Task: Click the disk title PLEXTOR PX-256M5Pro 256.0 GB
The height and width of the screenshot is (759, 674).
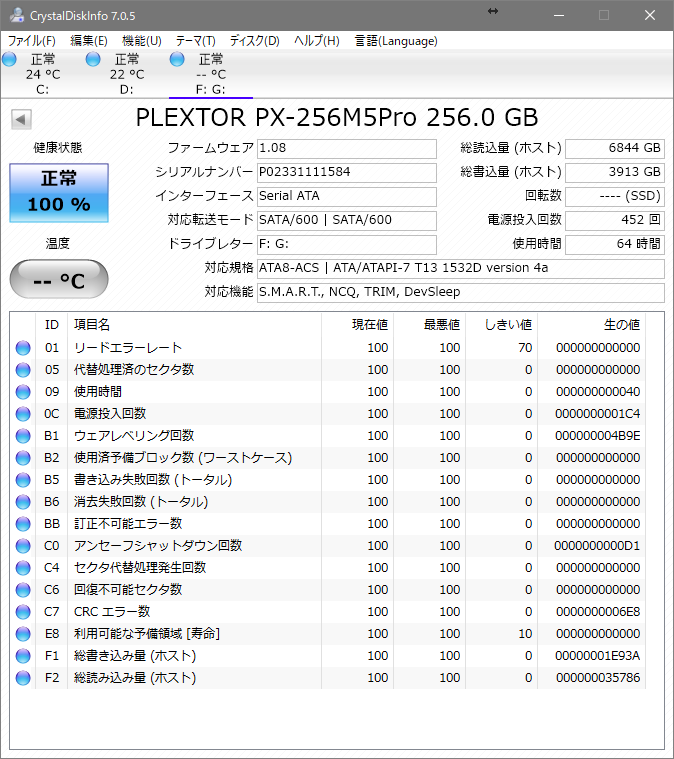Action: (337, 118)
